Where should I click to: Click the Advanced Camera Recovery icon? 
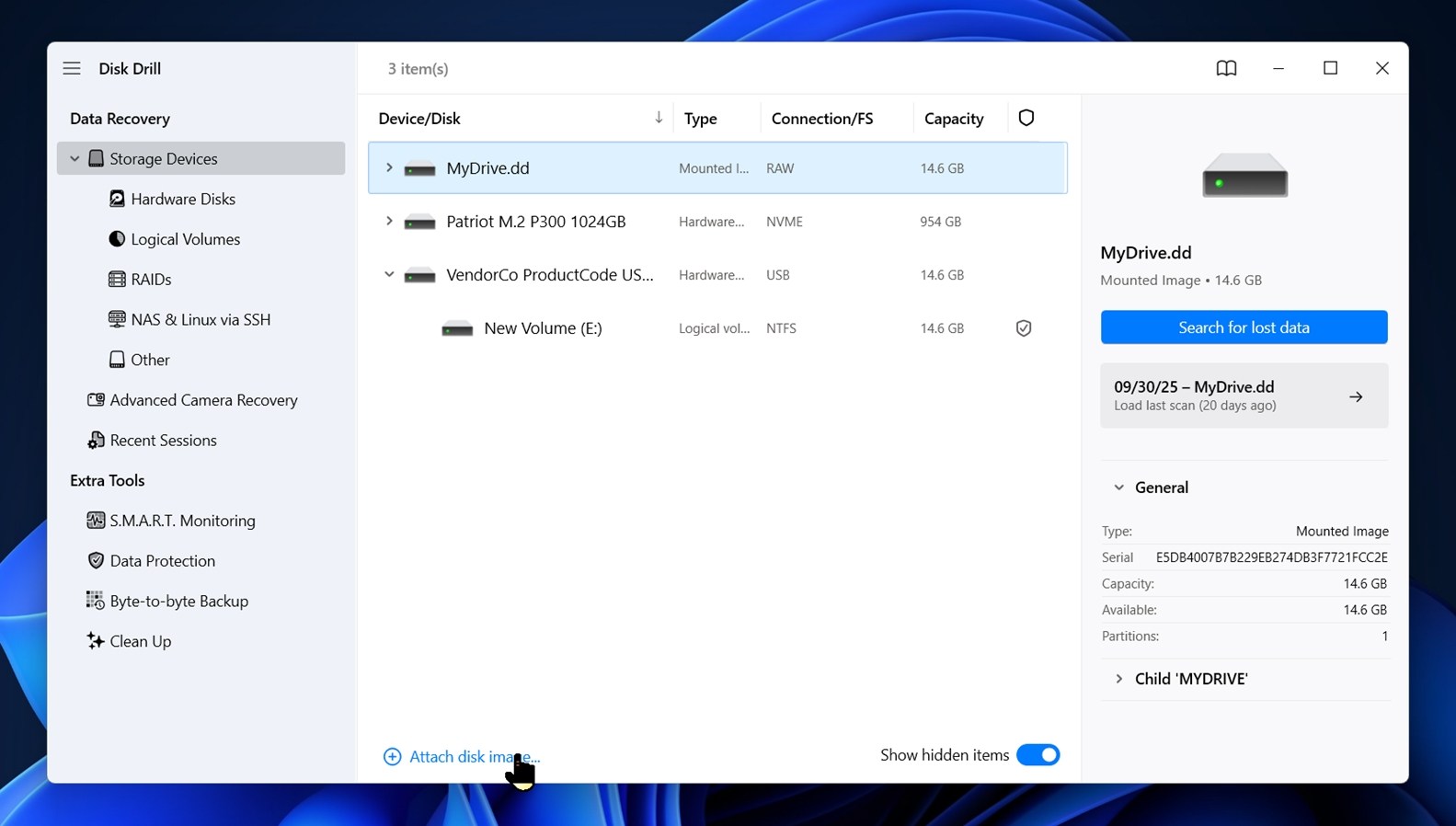pyautogui.click(x=96, y=400)
